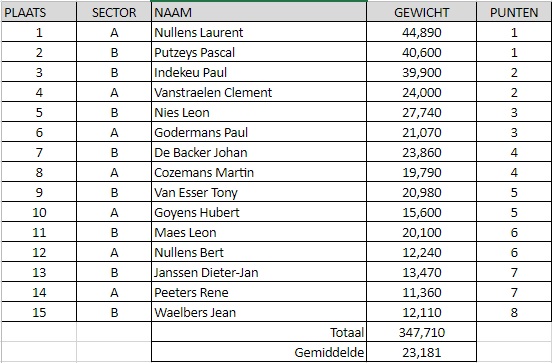Click the cell containing Nullens Laurent

(x=259, y=32)
